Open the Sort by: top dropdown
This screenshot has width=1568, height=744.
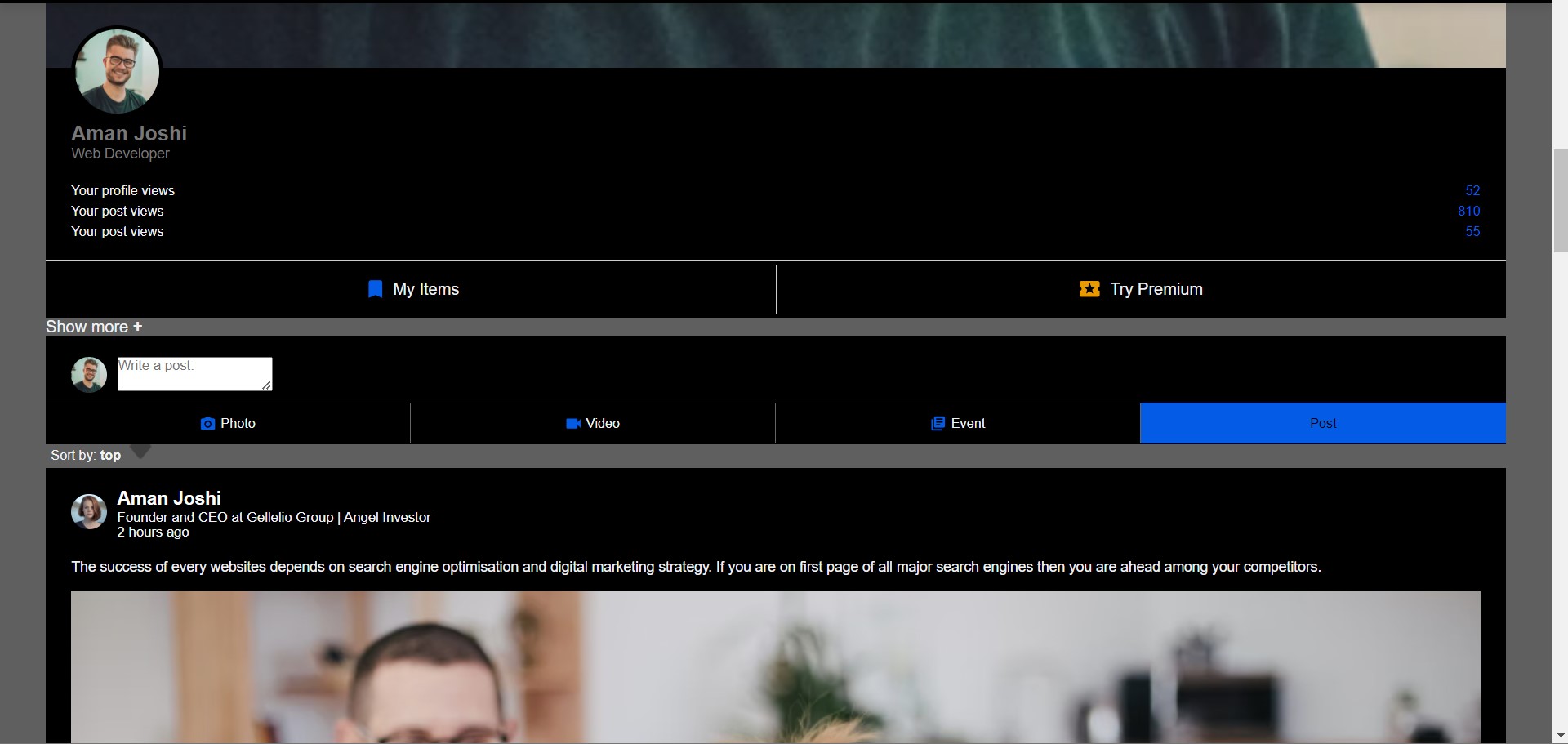[86, 455]
